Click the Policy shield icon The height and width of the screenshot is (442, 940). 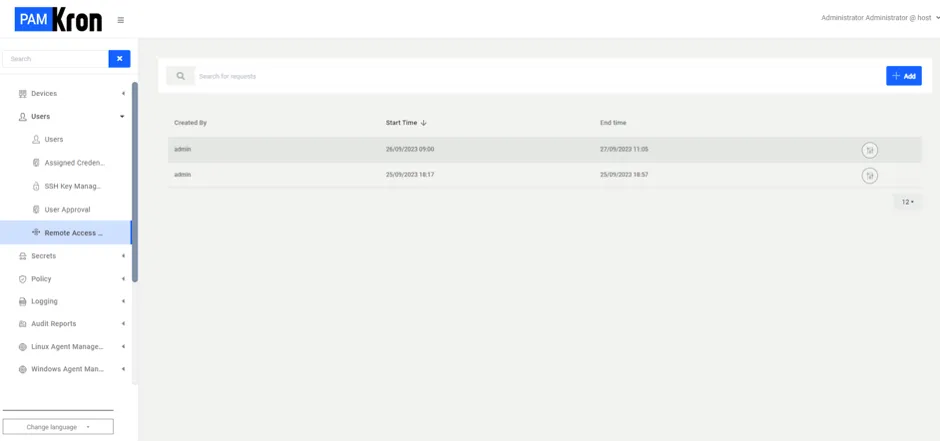coord(23,279)
